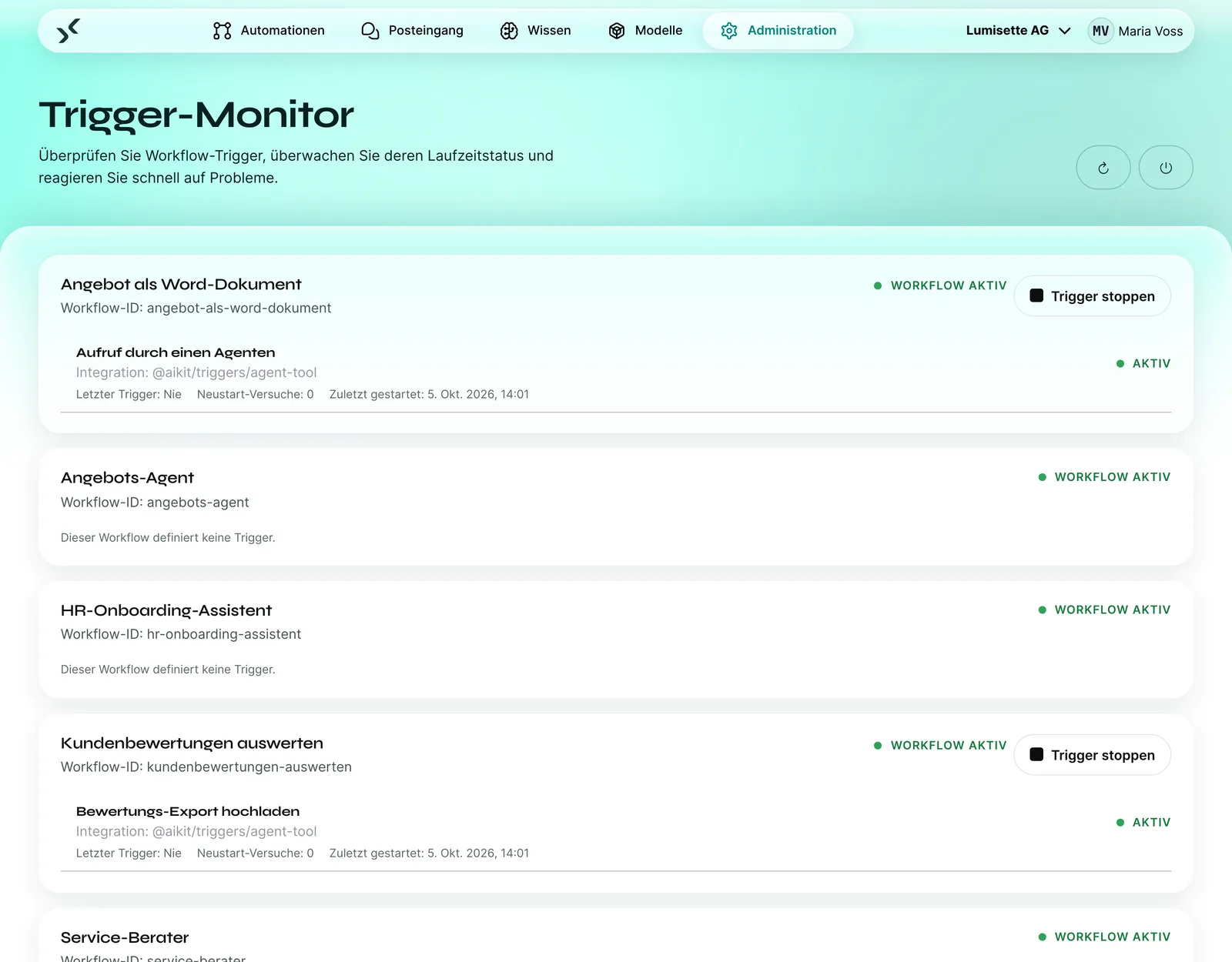1232x962 pixels.
Task: Click Workflow-ID: angebot-als-word-dokument
Action: [196, 308]
